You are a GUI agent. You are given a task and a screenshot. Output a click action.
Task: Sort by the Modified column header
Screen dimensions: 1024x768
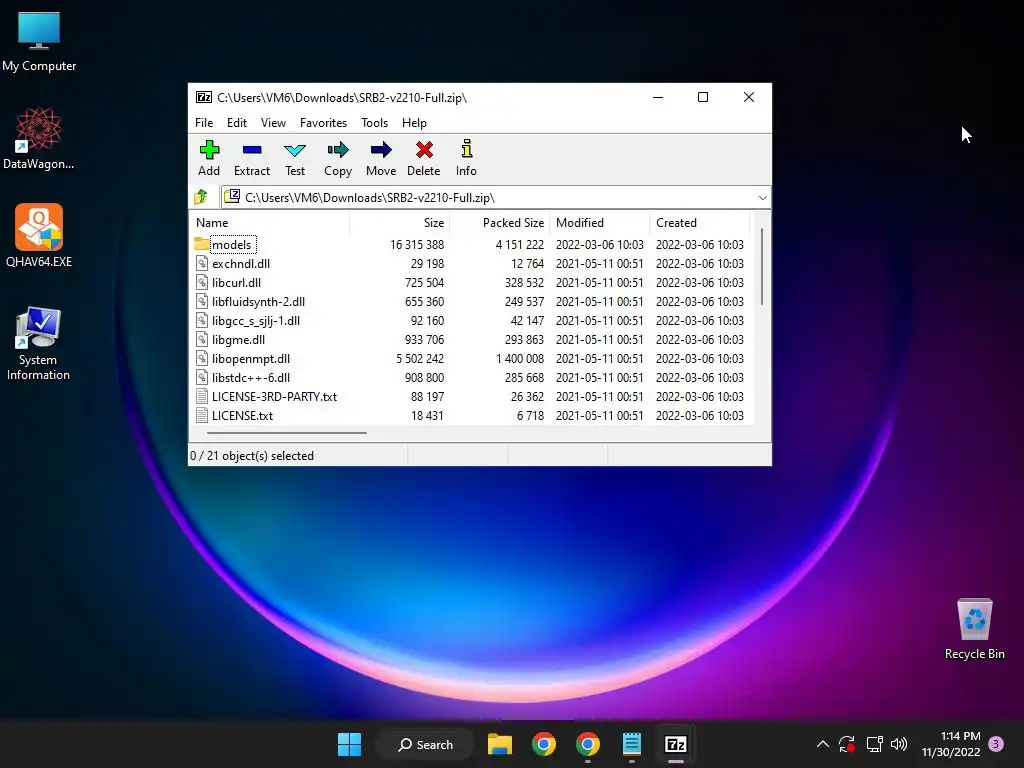(600, 223)
